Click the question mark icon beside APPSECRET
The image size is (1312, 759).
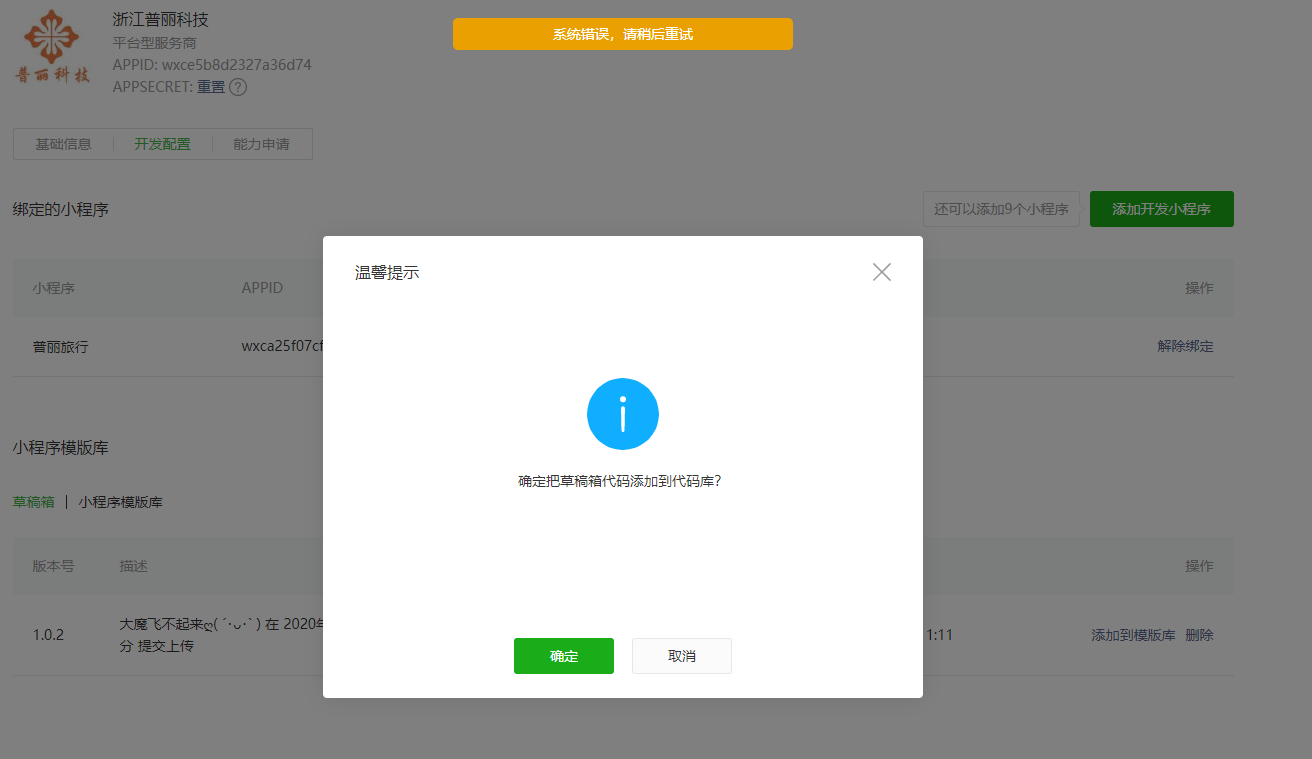tap(237, 87)
